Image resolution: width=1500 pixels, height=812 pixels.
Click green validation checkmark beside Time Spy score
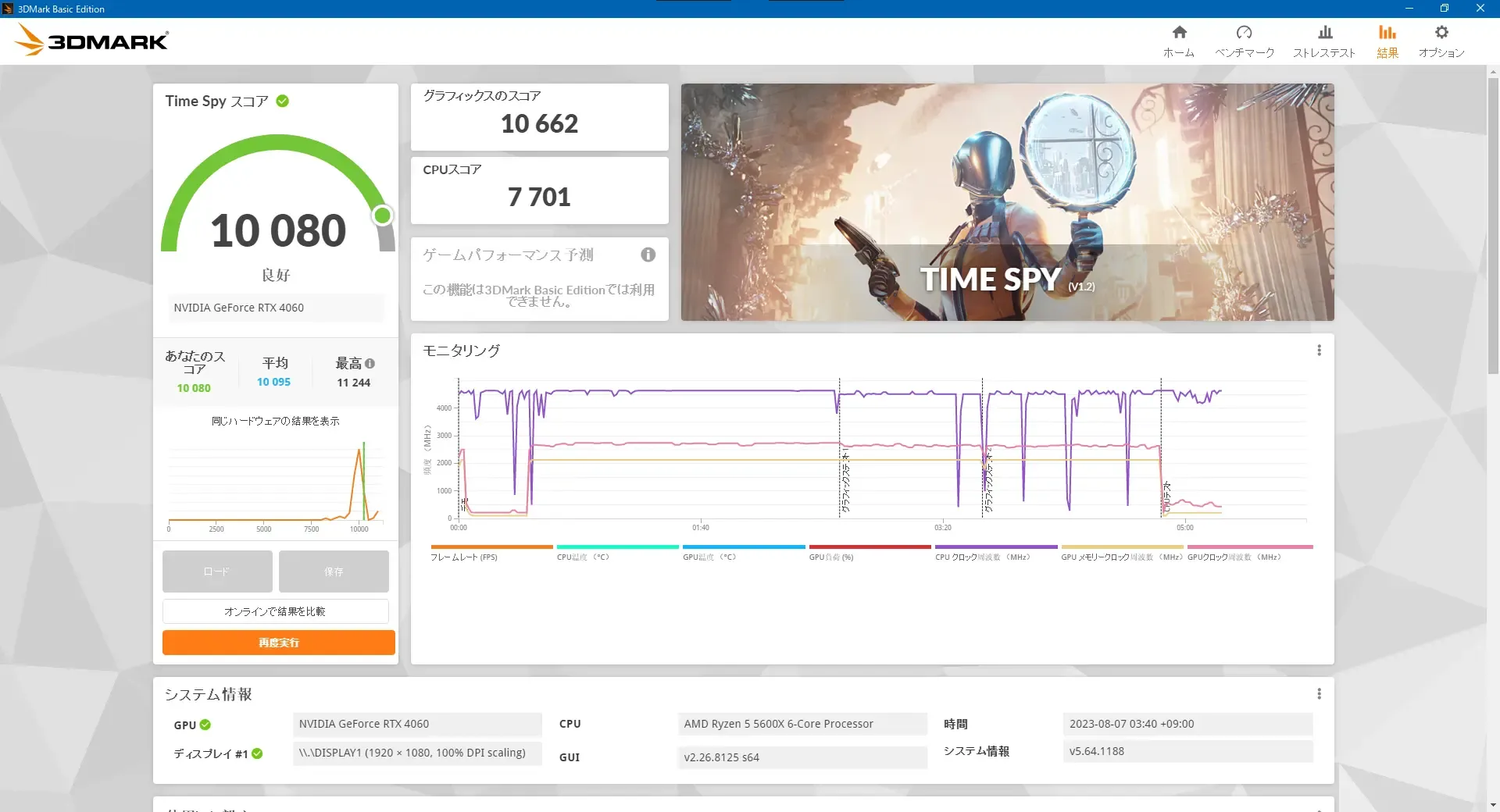coord(283,101)
